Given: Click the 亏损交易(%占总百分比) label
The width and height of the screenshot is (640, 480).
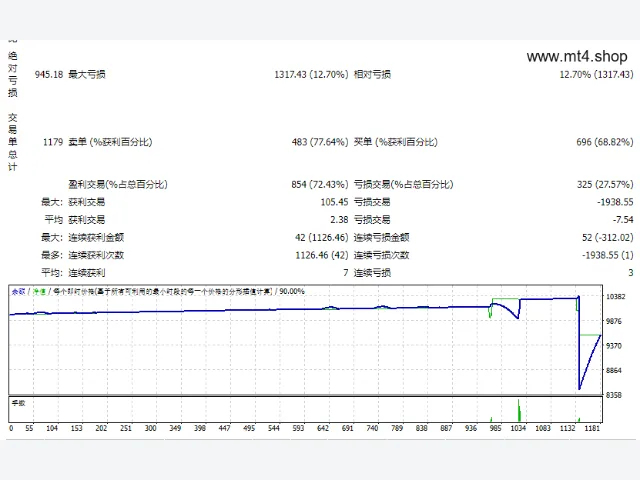Looking at the screenshot, I should click(403, 184).
